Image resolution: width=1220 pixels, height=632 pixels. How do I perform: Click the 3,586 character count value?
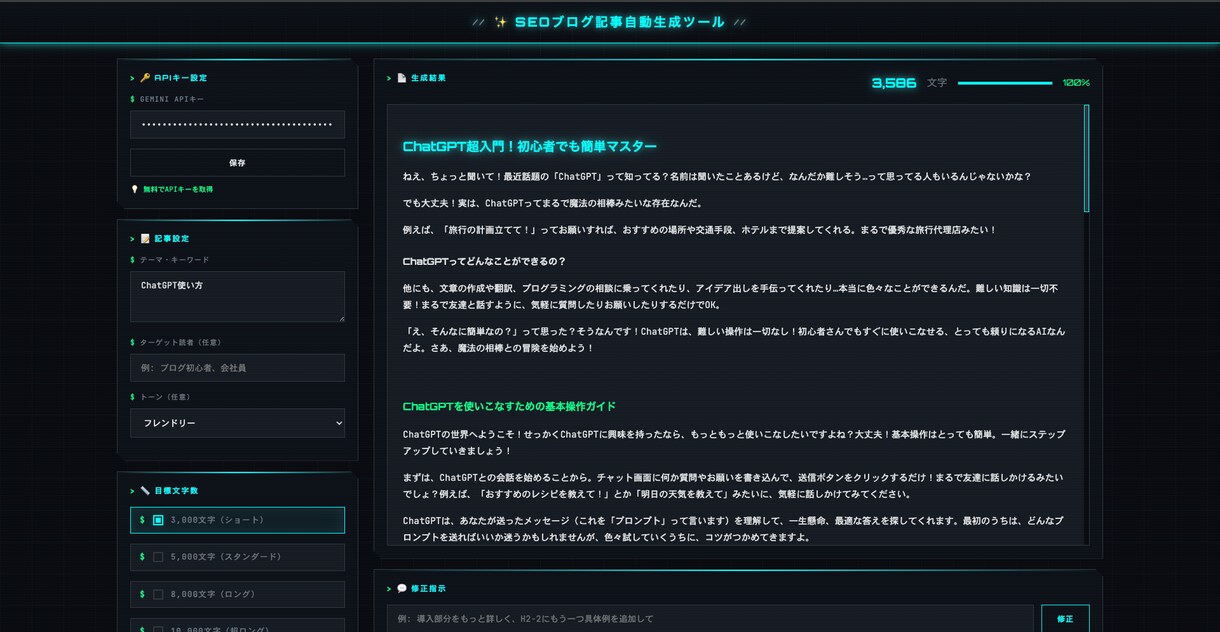click(894, 83)
